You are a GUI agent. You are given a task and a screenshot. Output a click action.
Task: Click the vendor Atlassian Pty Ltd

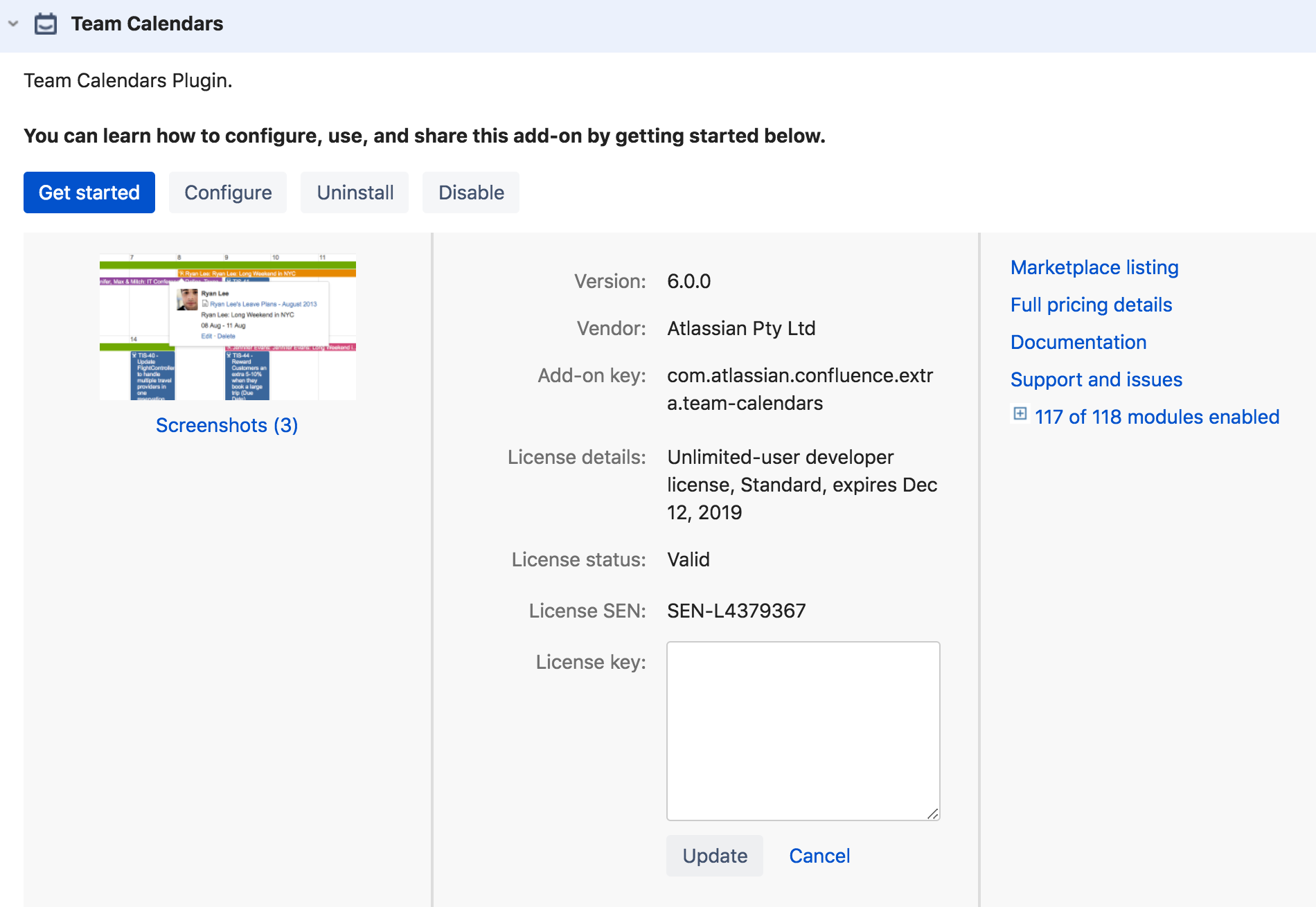pyautogui.click(x=741, y=328)
